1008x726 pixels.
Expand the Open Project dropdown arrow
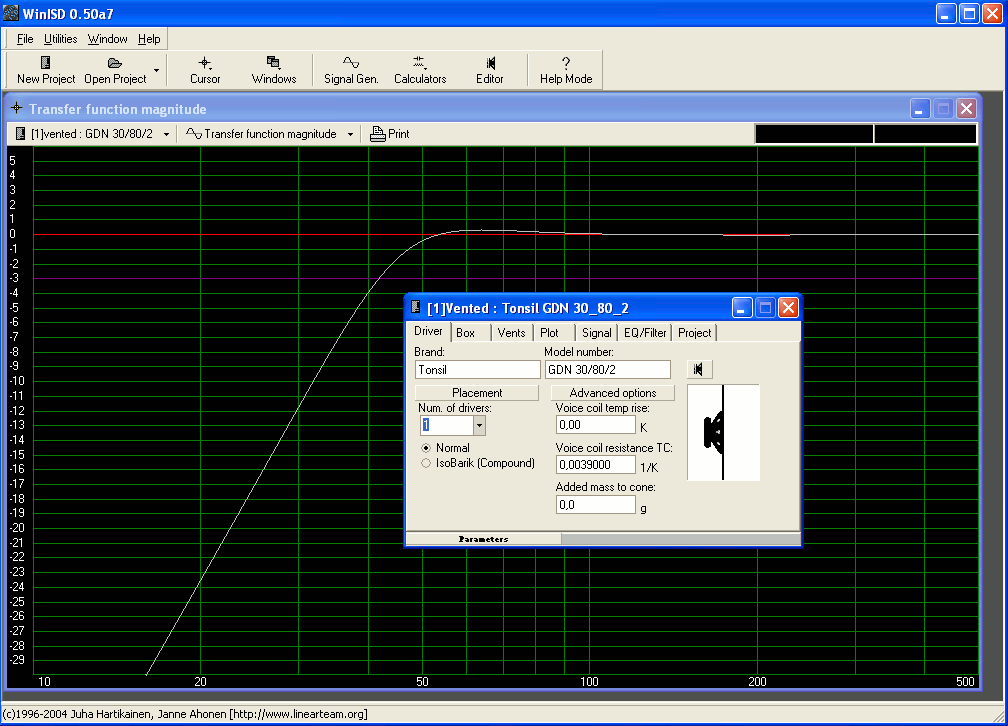(156, 71)
